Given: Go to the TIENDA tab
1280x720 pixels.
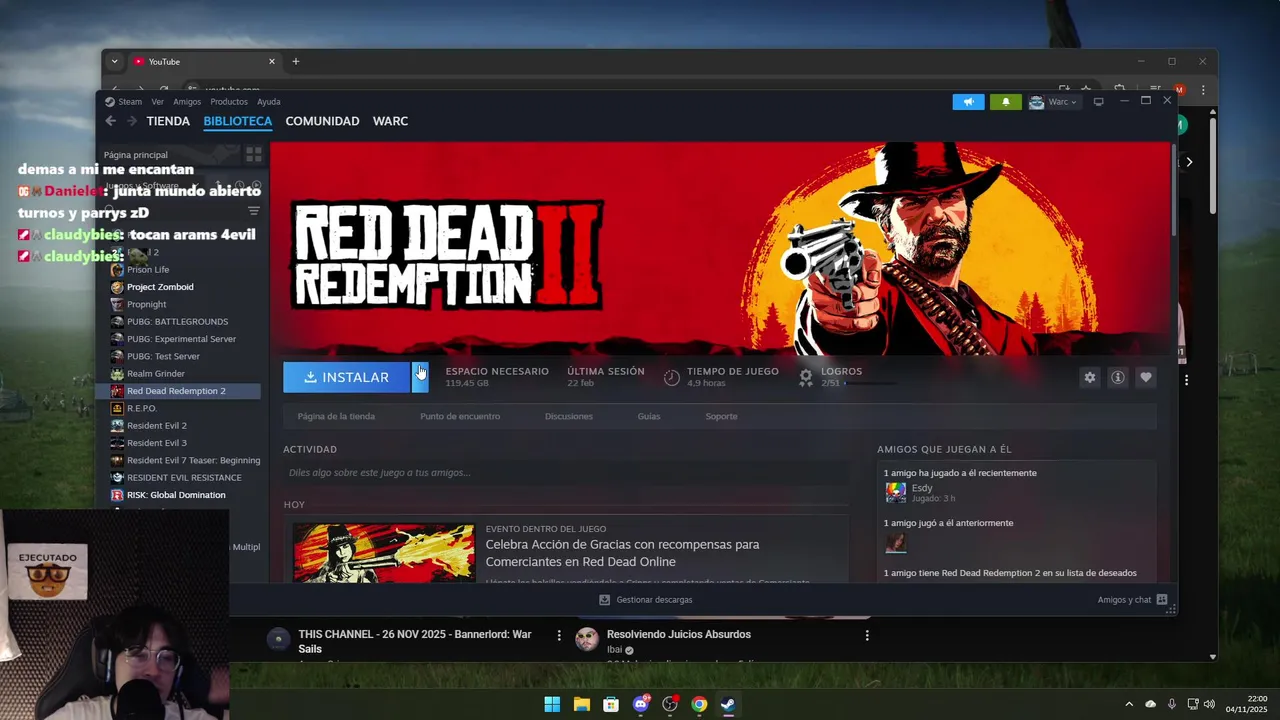Looking at the screenshot, I should tap(168, 121).
